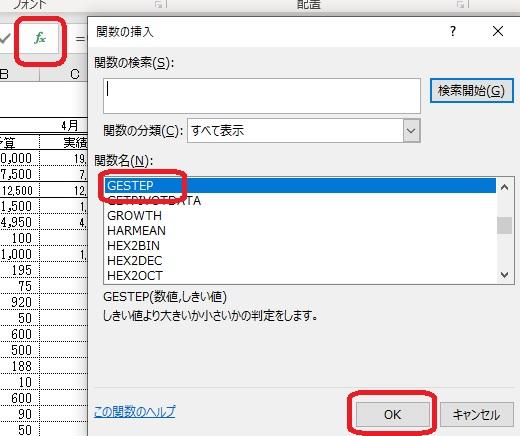The height and width of the screenshot is (436, 520).
Task: Click the function list scroll-up arrow
Action: coord(504,187)
